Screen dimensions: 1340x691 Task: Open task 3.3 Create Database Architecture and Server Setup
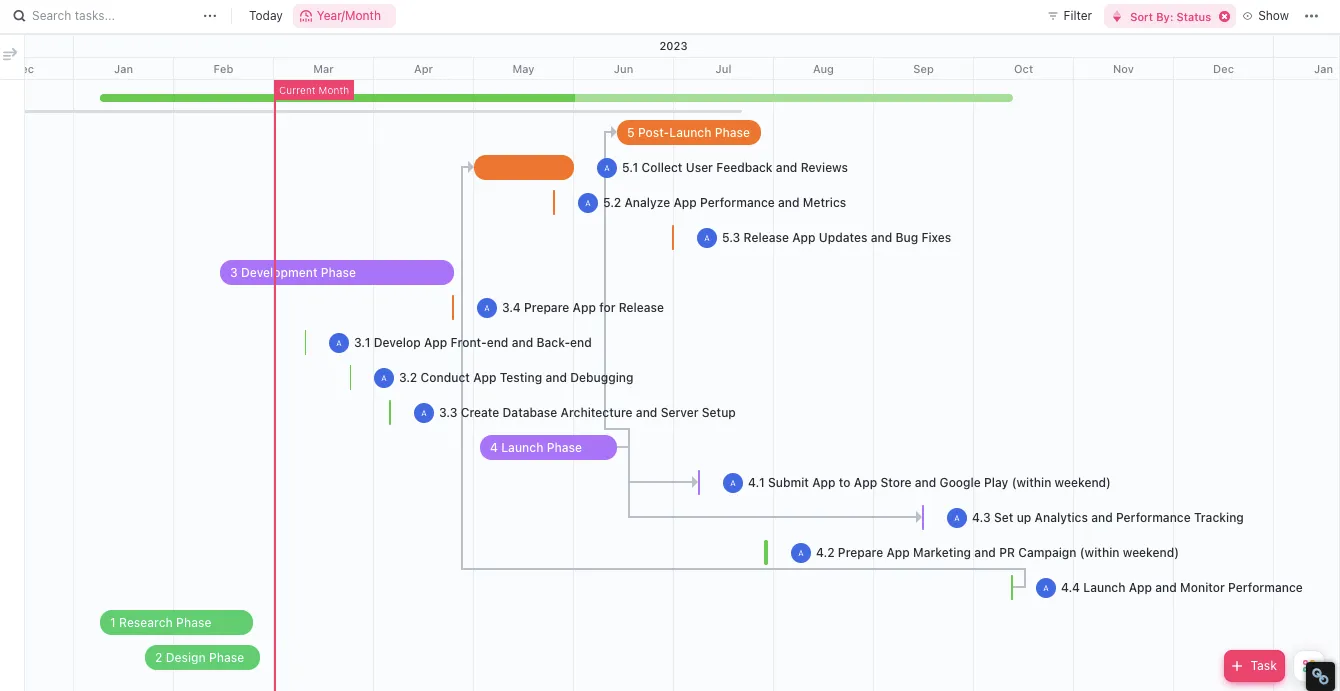(x=588, y=413)
